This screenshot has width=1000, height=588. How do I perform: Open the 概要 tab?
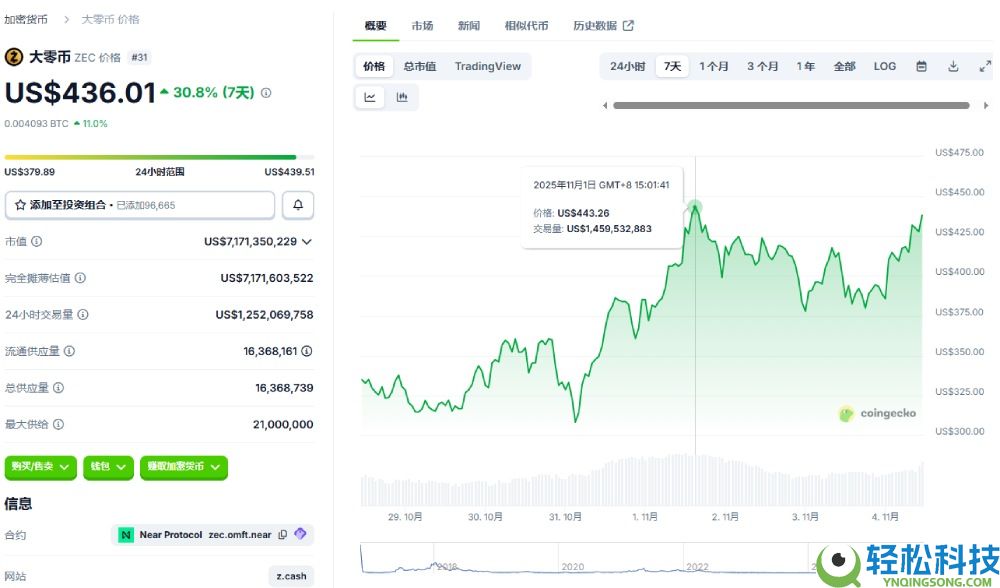(x=376, y=26)
